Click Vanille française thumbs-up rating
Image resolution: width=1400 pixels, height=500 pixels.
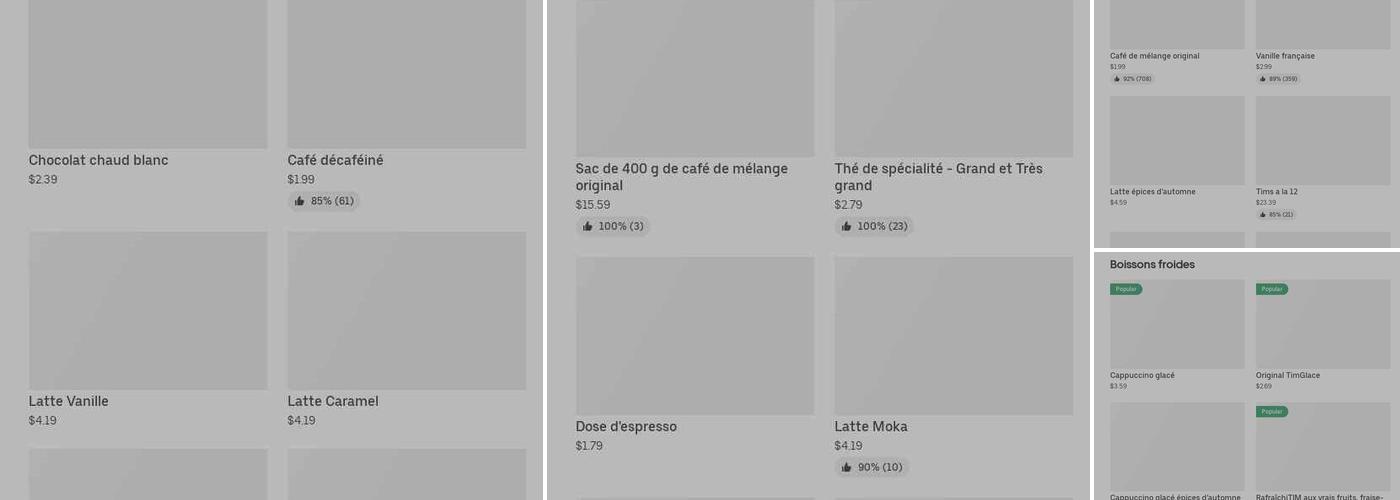point(1278,79)
